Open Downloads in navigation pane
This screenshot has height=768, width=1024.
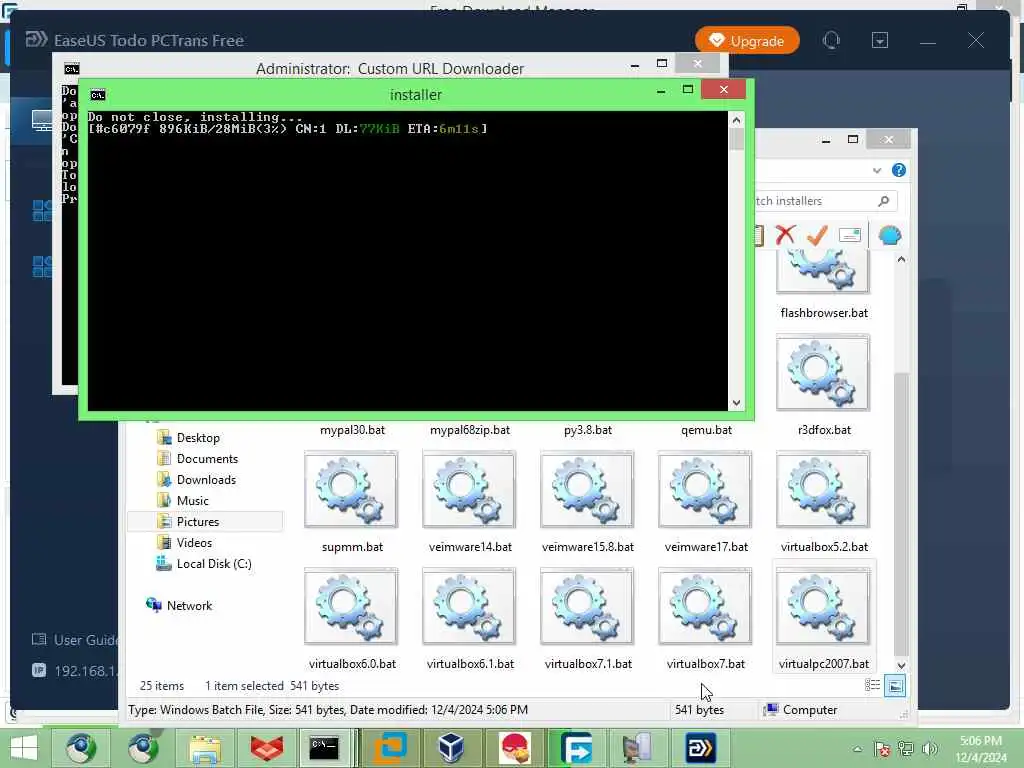click(206, 479)
